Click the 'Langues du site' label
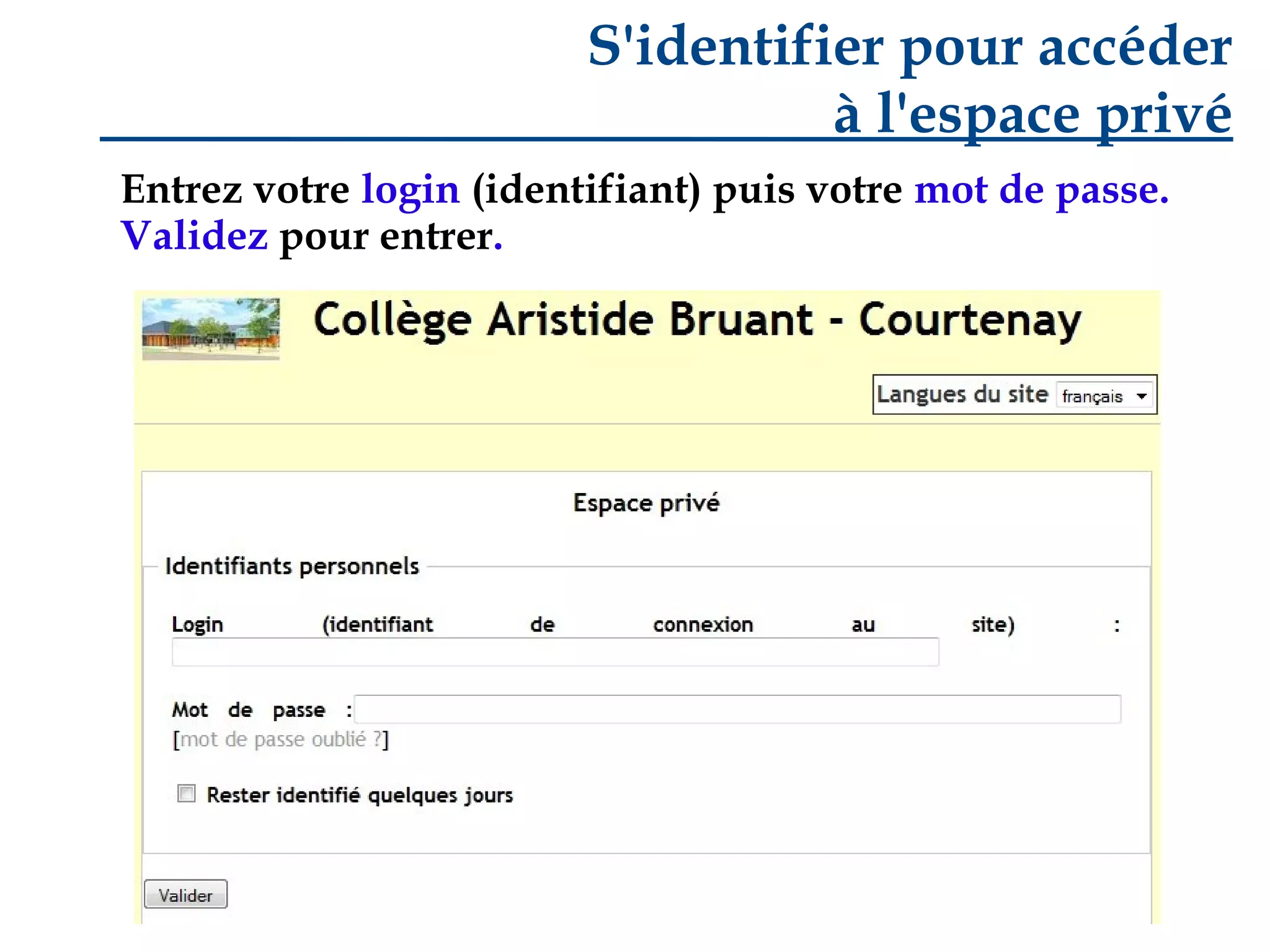Viewport: 1270px width, 952px height. pyautogui.click(x=962, y=394)
